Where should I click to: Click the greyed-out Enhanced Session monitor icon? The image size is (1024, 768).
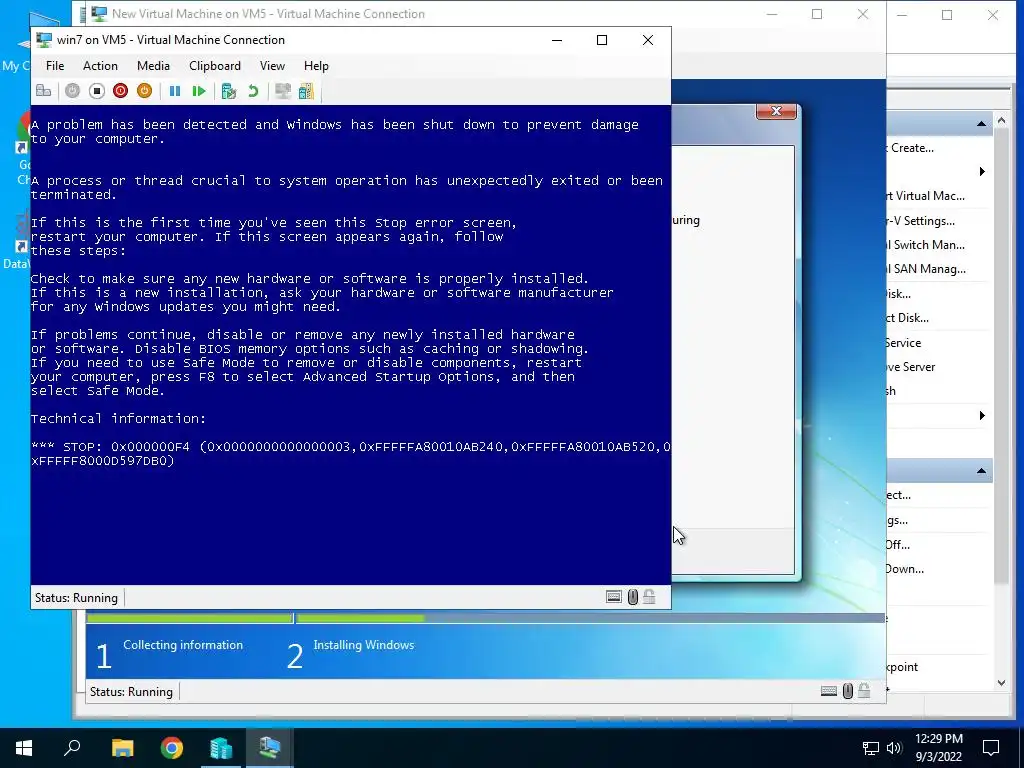[x=283, y=91]
